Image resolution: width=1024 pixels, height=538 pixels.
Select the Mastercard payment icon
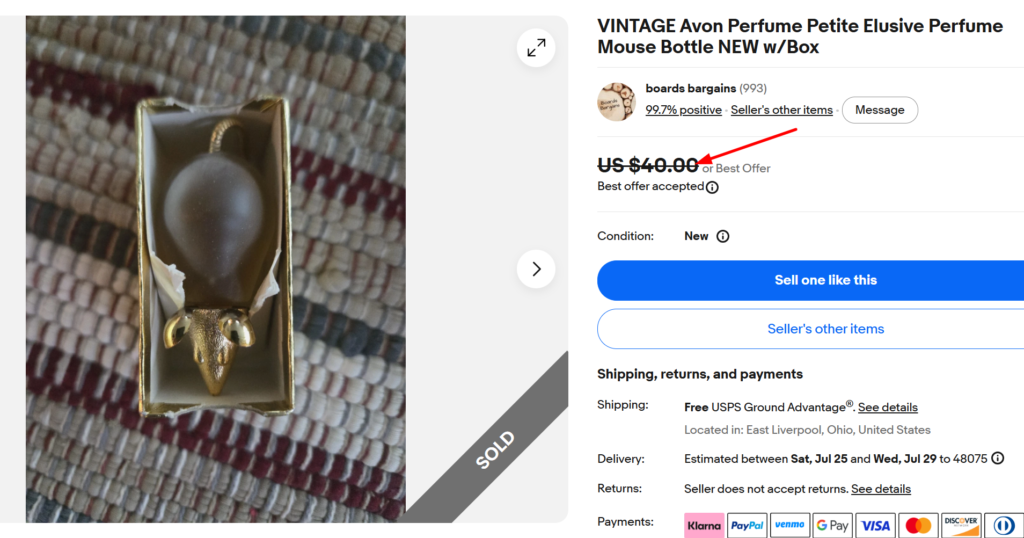(918, 526)
